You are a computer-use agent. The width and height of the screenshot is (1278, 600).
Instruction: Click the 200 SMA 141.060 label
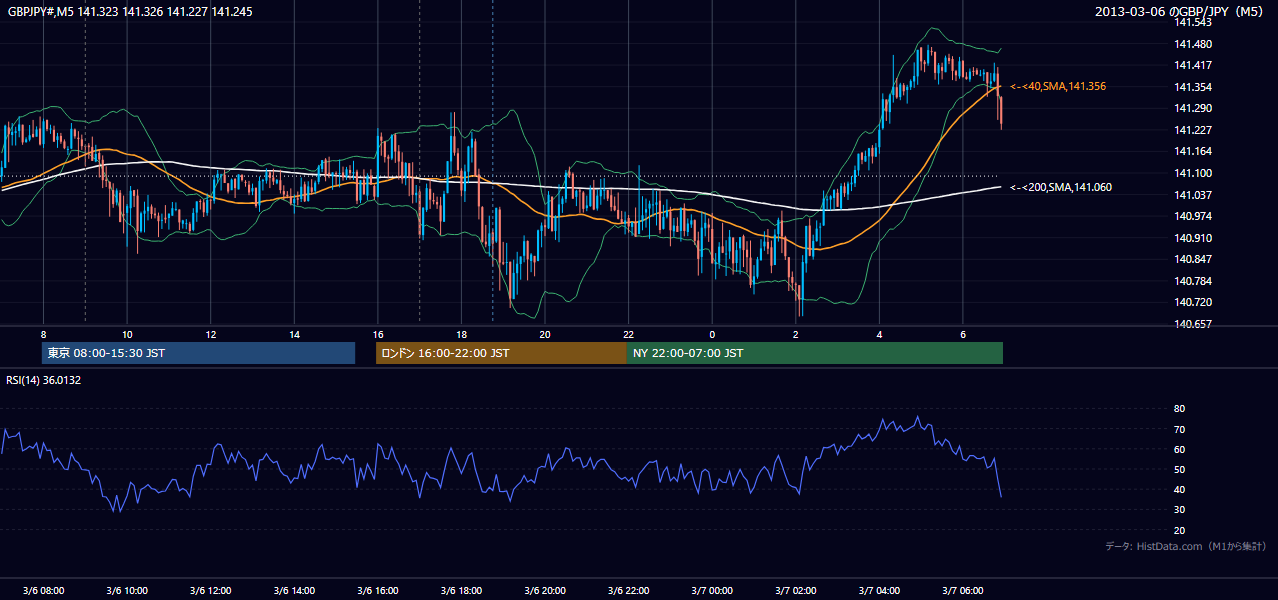click(1061, 187)
